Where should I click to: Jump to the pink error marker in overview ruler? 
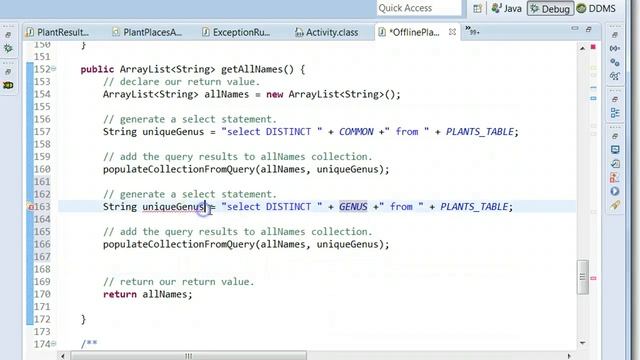593,278
